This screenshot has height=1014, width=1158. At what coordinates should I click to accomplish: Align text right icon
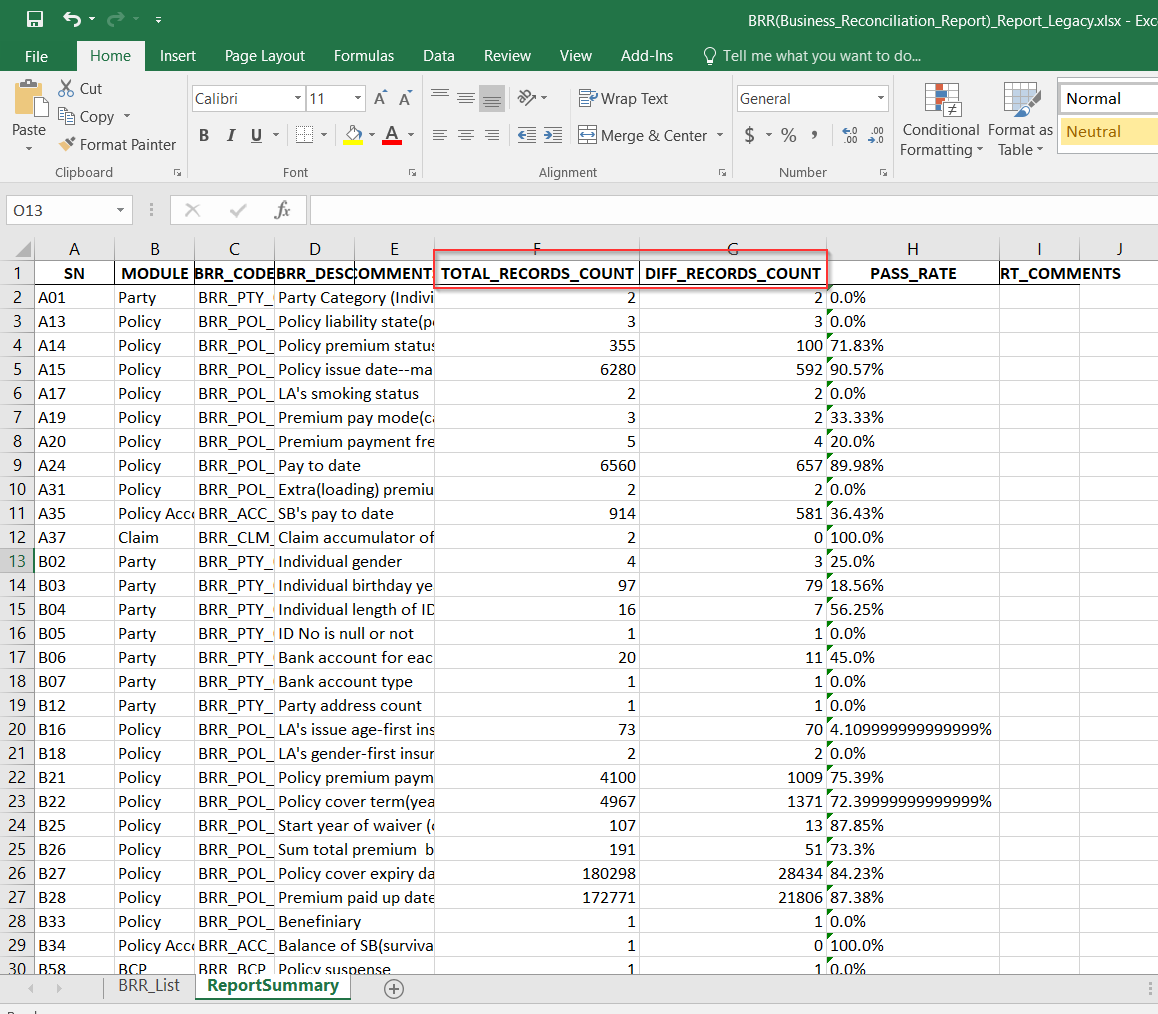(x=492, y=134)
